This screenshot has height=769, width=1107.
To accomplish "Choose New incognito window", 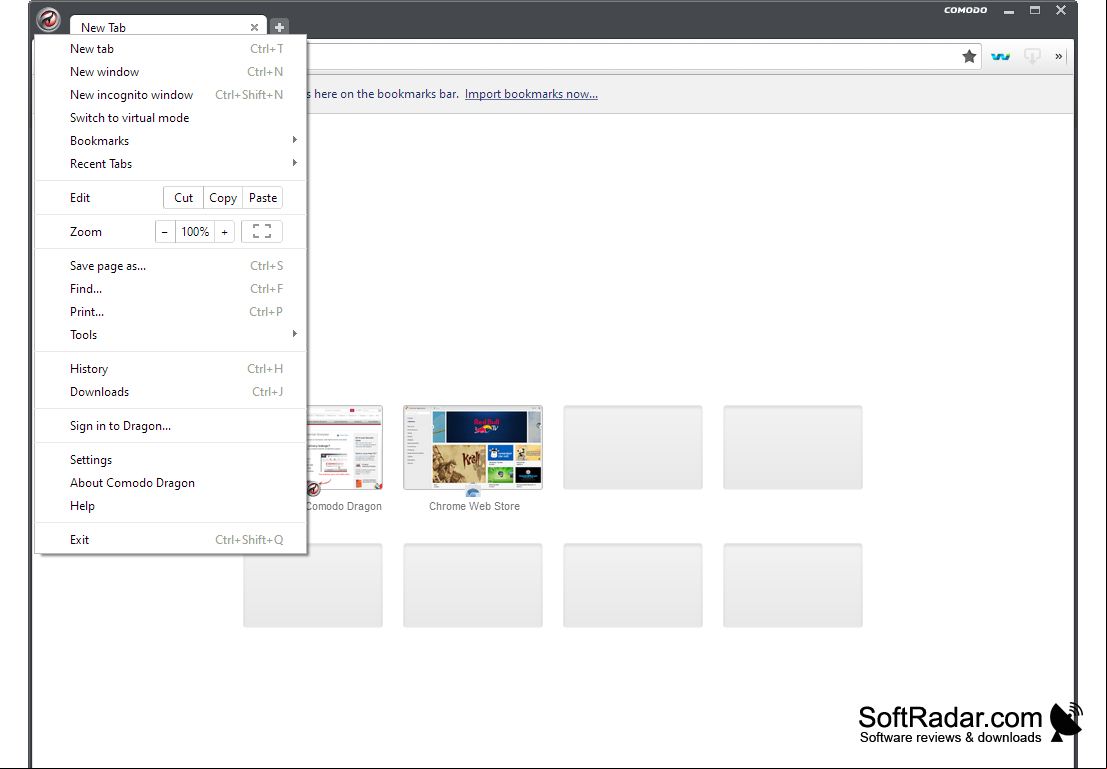I will pos(171,95).
